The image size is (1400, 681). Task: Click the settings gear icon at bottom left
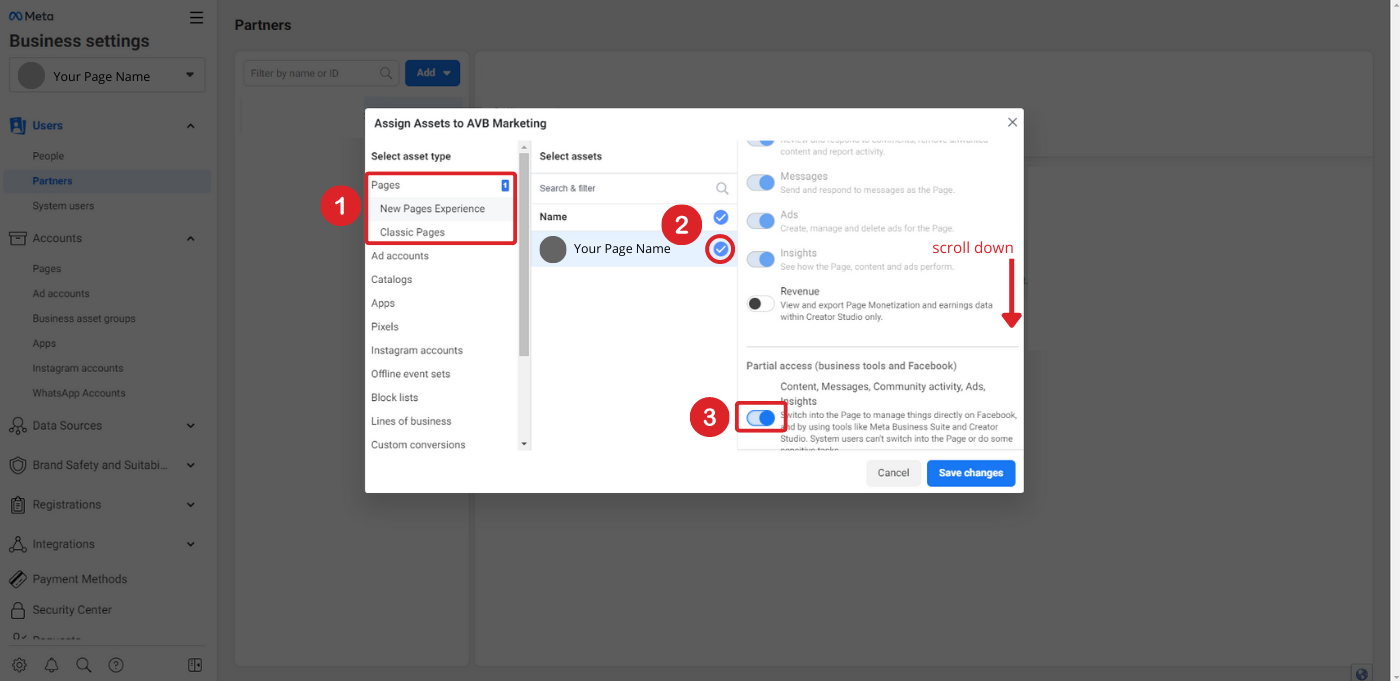(x=19, y=665)
